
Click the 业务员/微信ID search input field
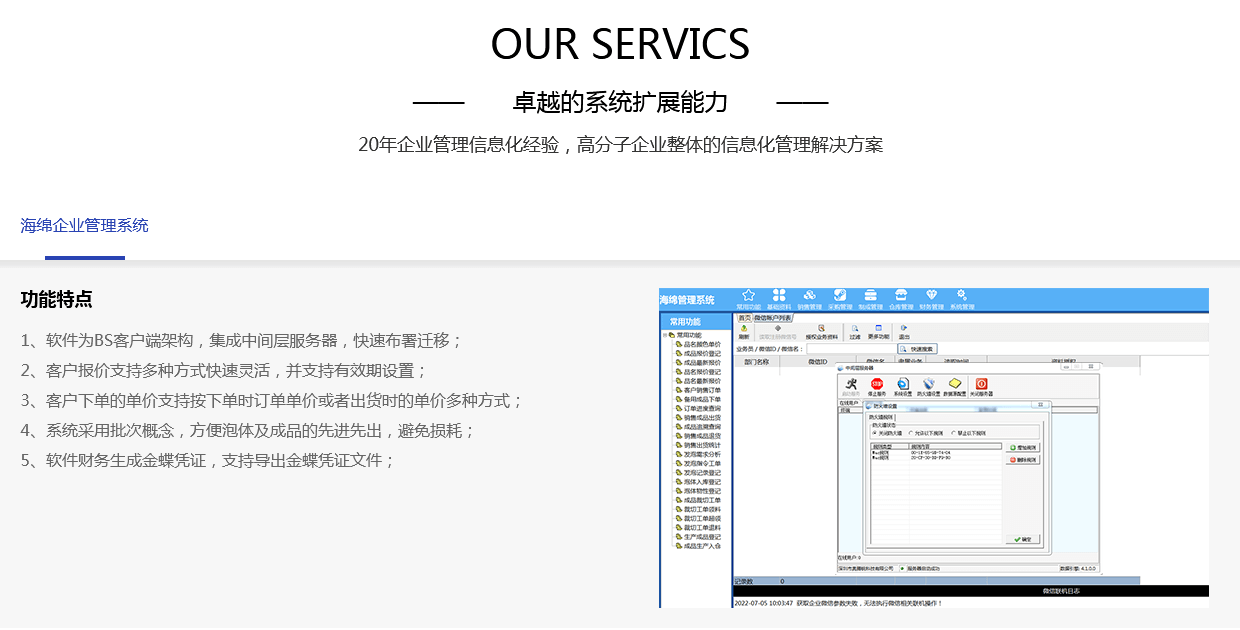coord(851,349)
